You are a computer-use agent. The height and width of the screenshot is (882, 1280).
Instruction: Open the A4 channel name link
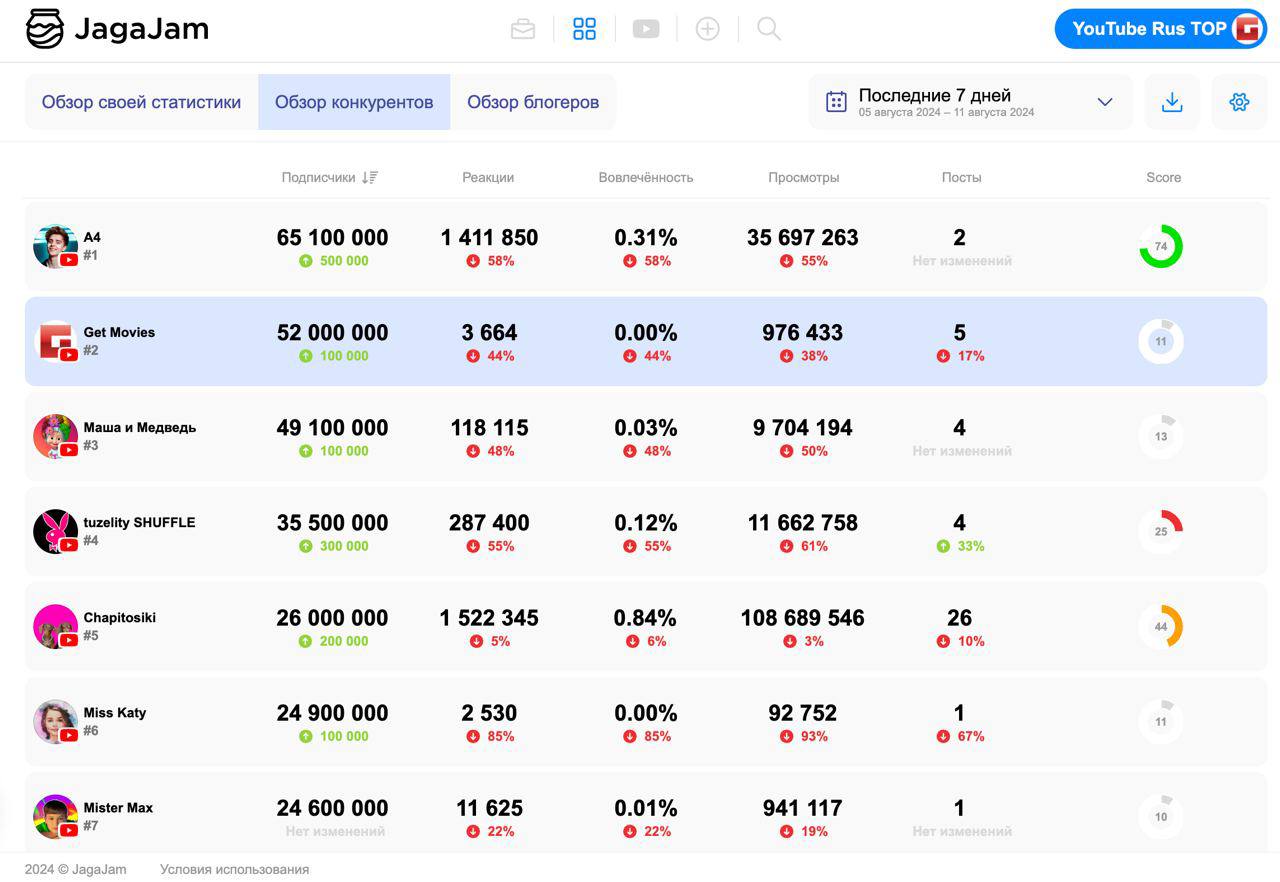(92, 237)
